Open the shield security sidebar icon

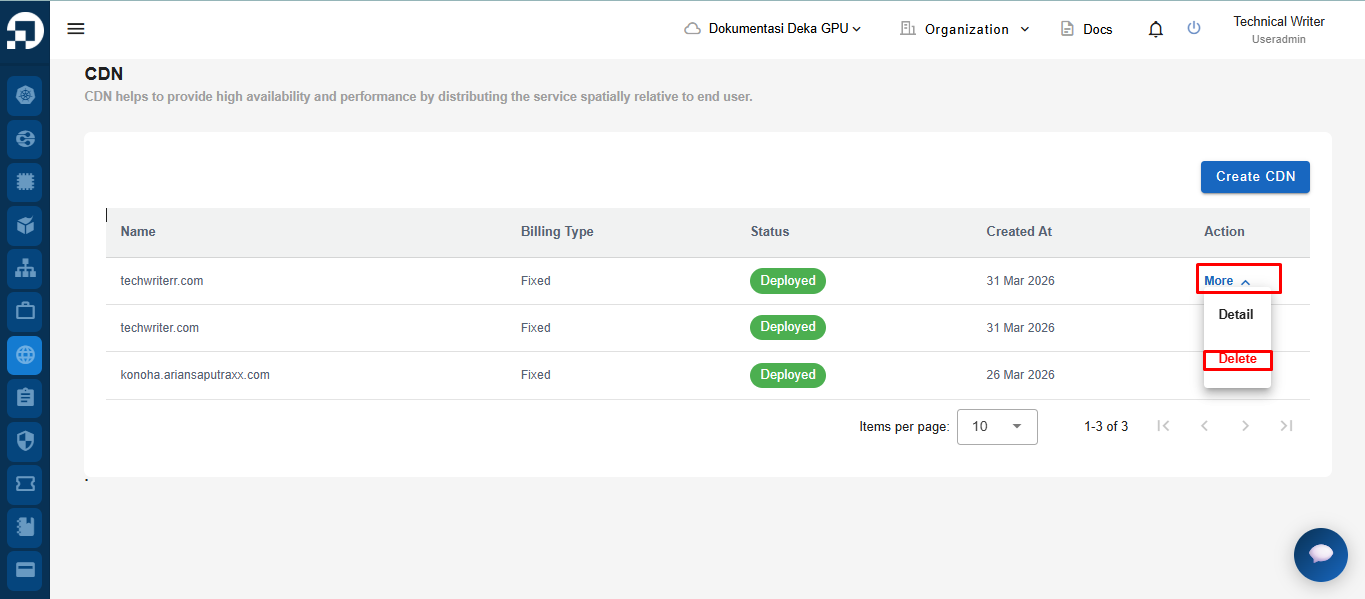(25, 440)
